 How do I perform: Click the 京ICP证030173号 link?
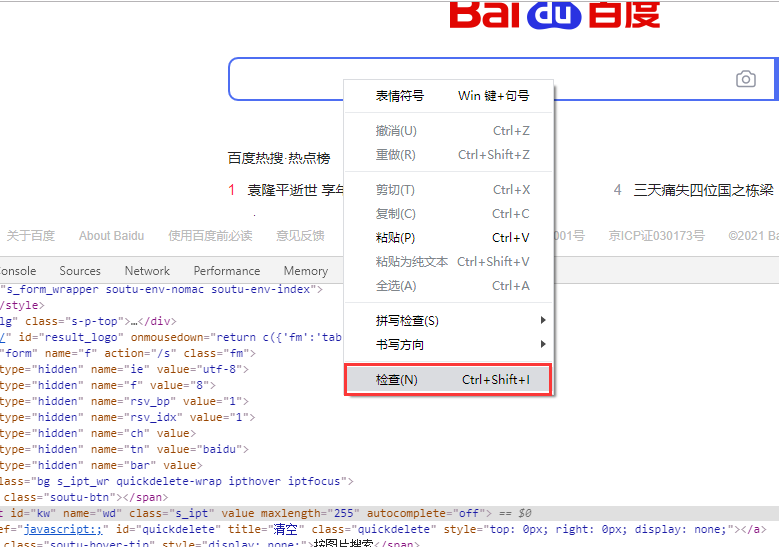[x=656, y=236]
